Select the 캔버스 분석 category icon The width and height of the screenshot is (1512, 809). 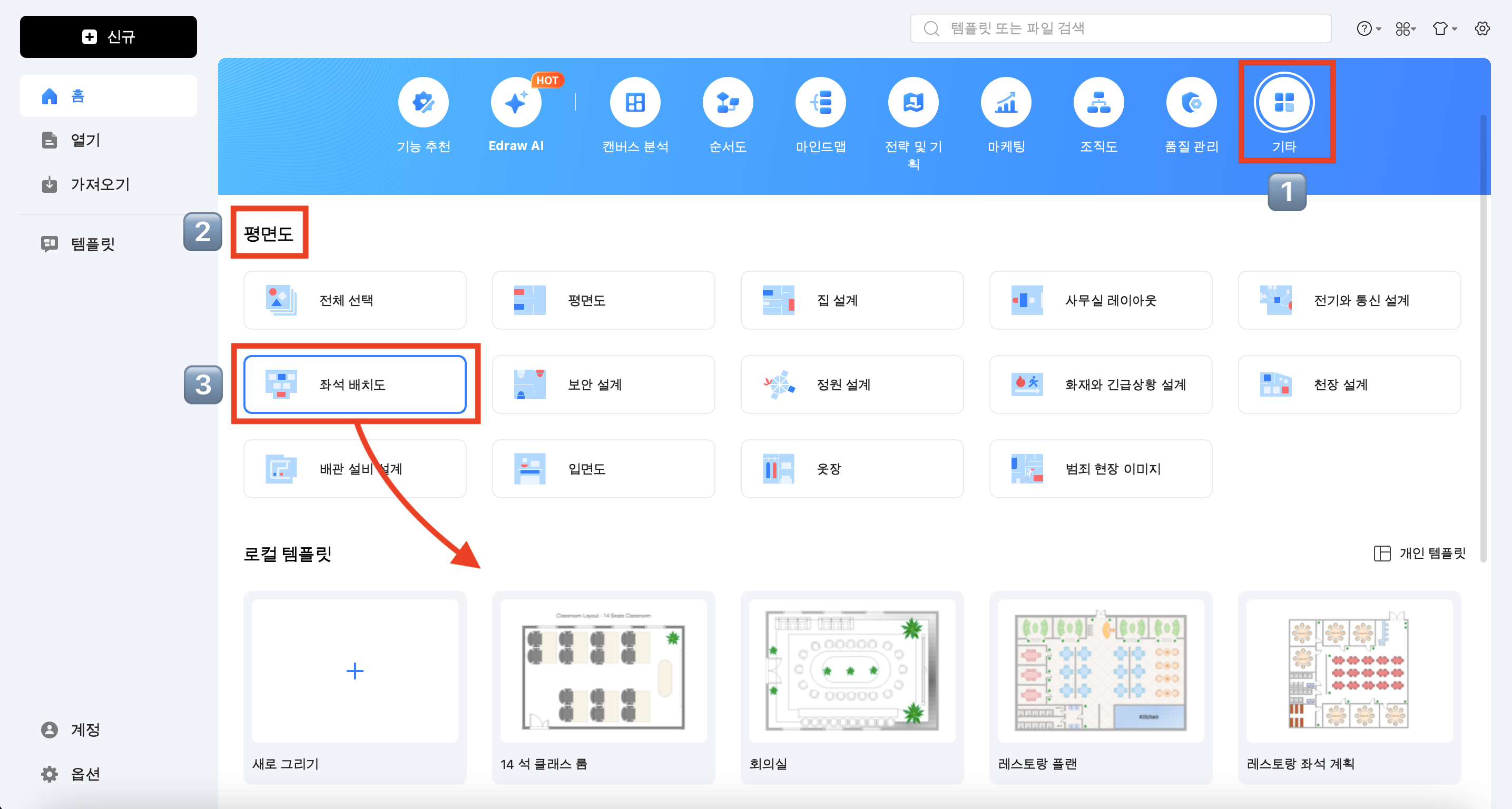coord(635,103)
